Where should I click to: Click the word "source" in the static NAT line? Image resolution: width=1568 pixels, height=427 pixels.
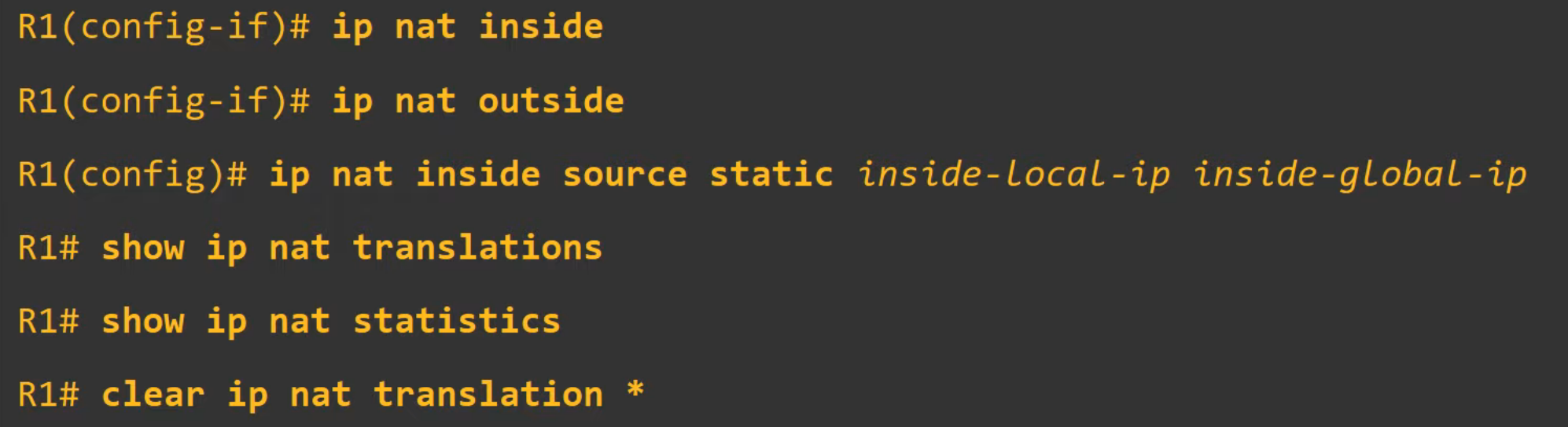tap(624, 175)
